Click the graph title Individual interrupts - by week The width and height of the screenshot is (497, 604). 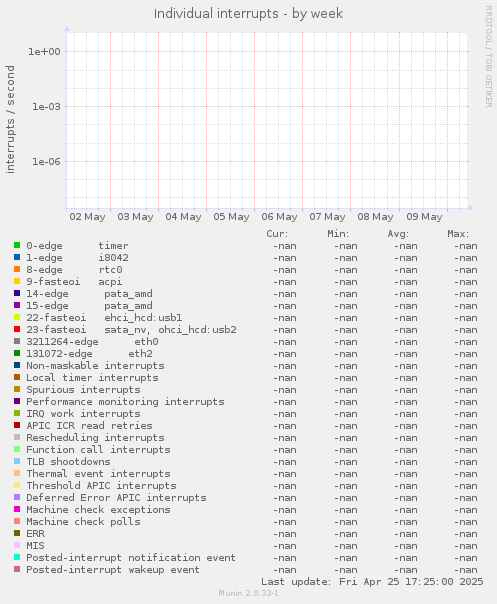coord(248,14)
